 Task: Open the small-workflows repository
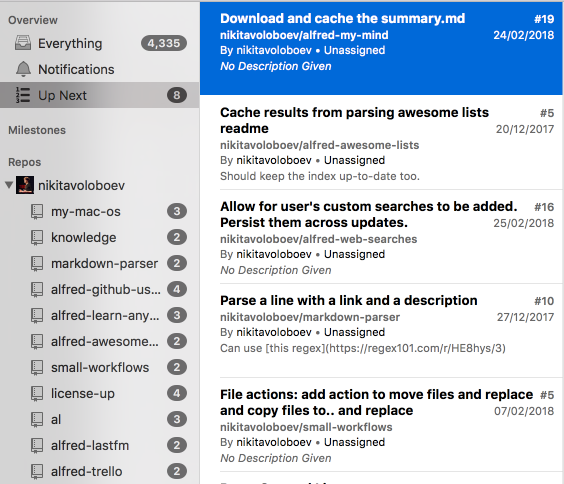(100, 367)
